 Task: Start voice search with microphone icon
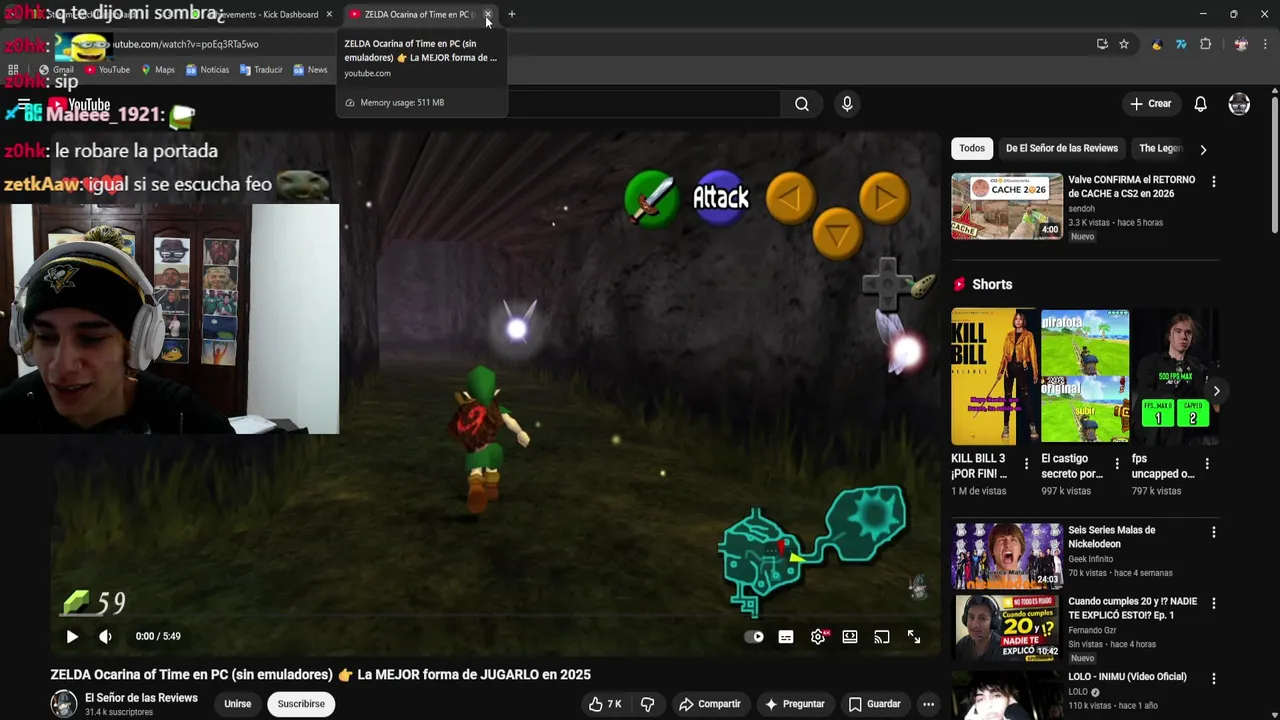tap(847, 103)
